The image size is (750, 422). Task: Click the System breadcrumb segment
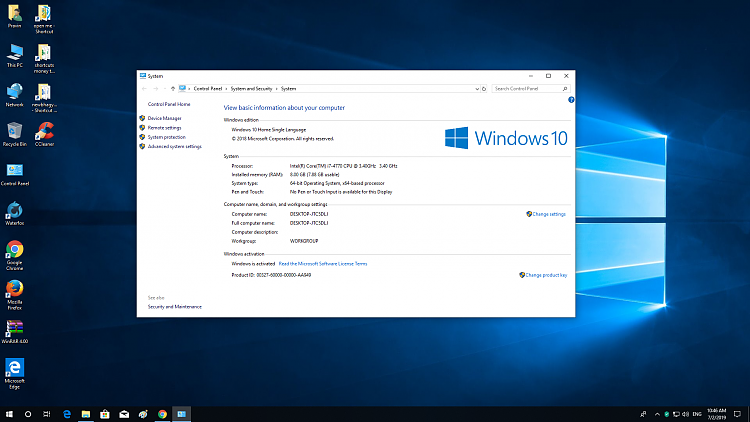(288, 89)
